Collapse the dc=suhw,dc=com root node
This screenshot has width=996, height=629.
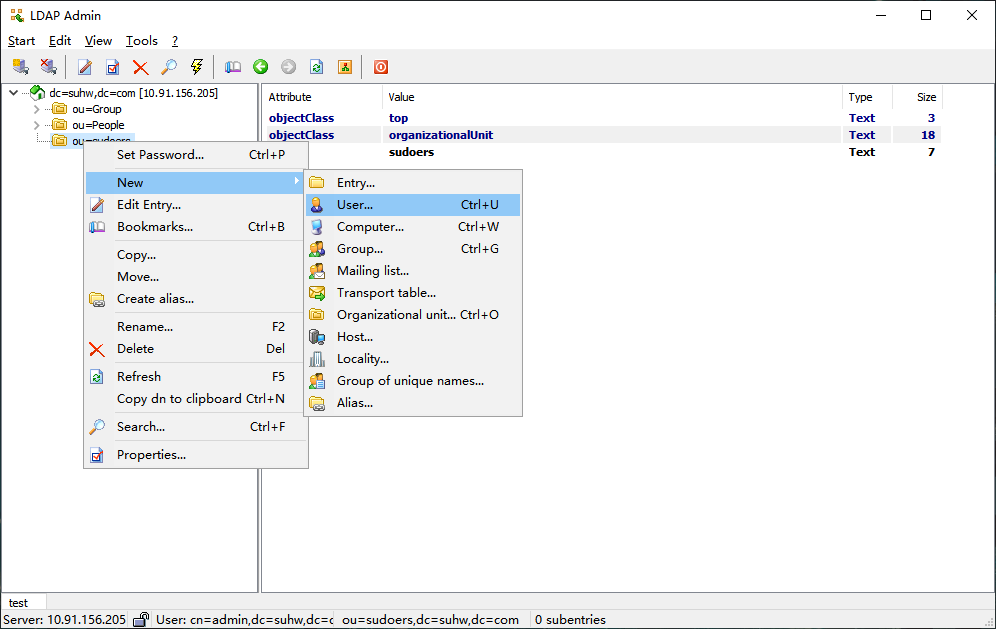[x=13, y=93]
